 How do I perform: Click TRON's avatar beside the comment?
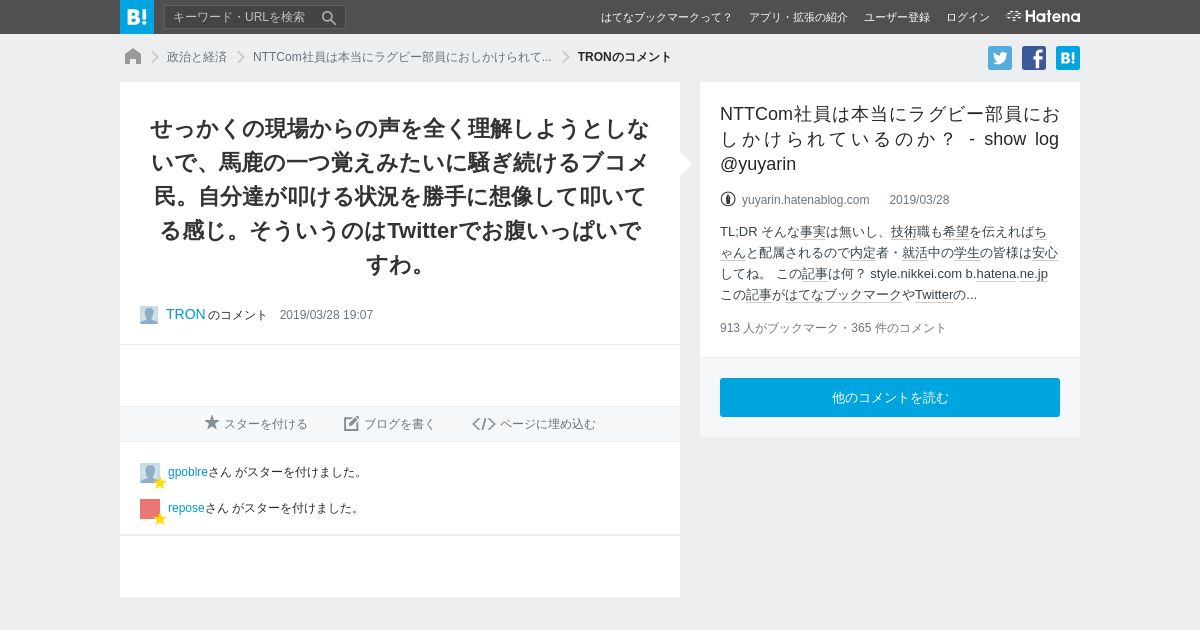tap(149, 315)
